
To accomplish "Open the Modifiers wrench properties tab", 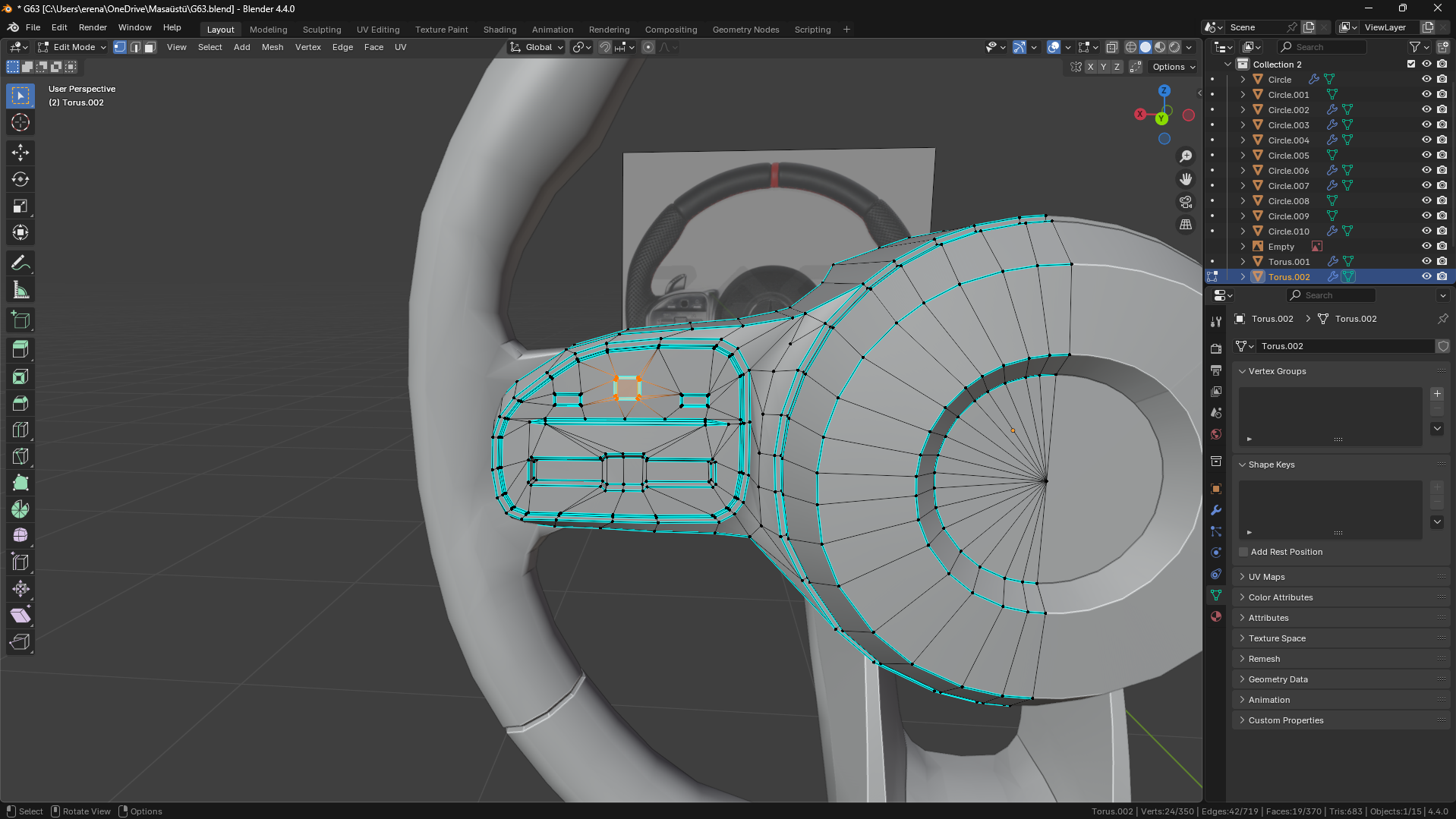I will [1216, 510].
